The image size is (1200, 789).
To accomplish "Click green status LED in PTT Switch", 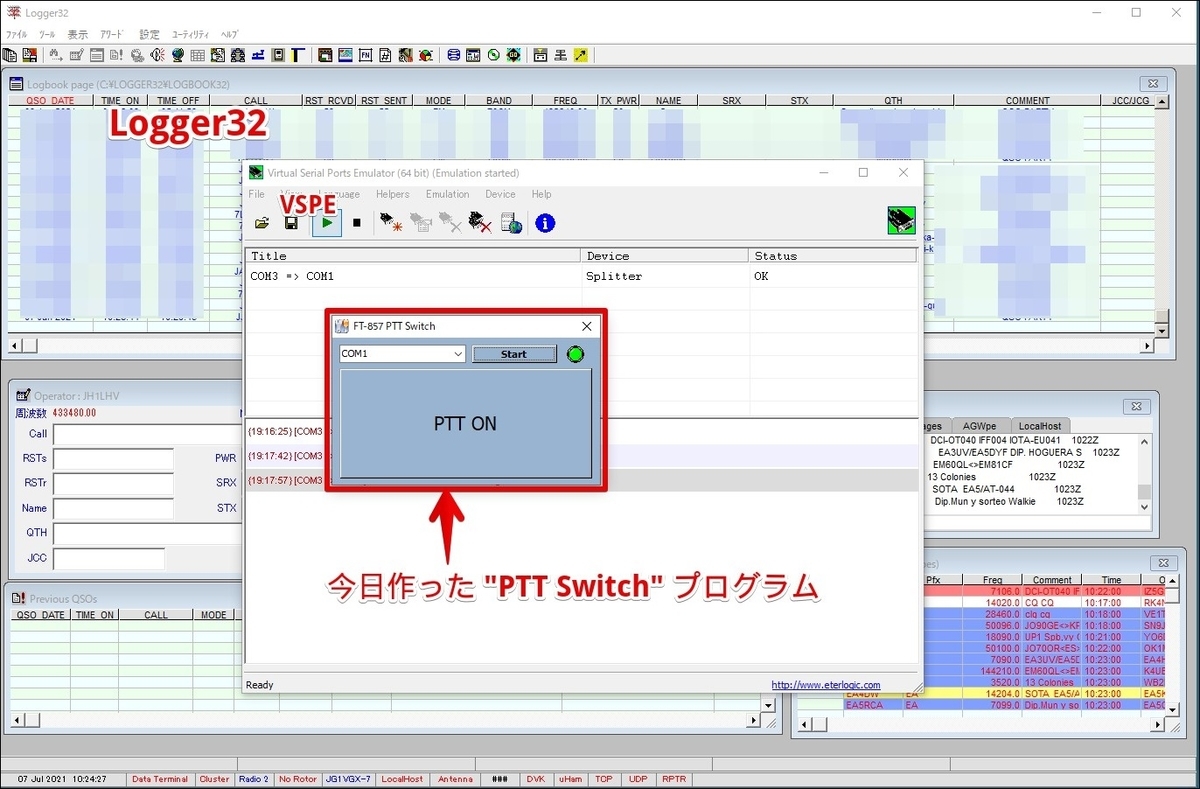I will [x=575, y=354].
